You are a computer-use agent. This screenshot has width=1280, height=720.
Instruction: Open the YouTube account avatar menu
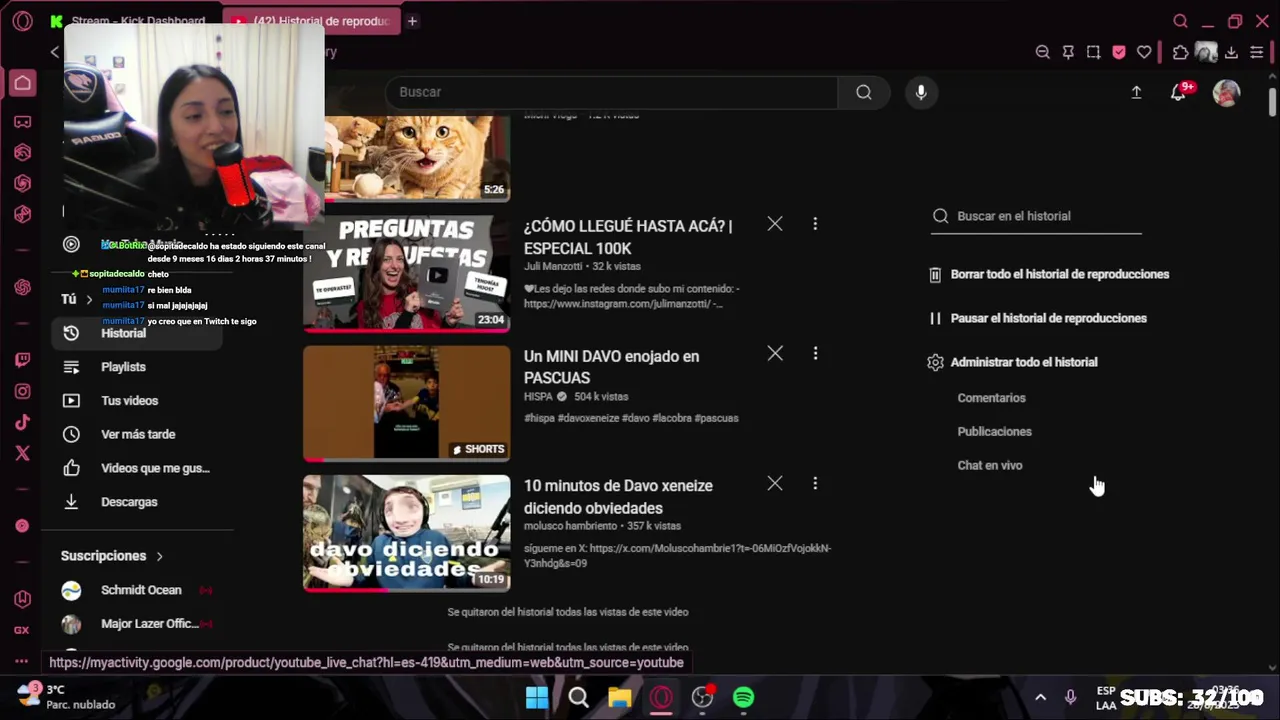[x=1226, y=92]
